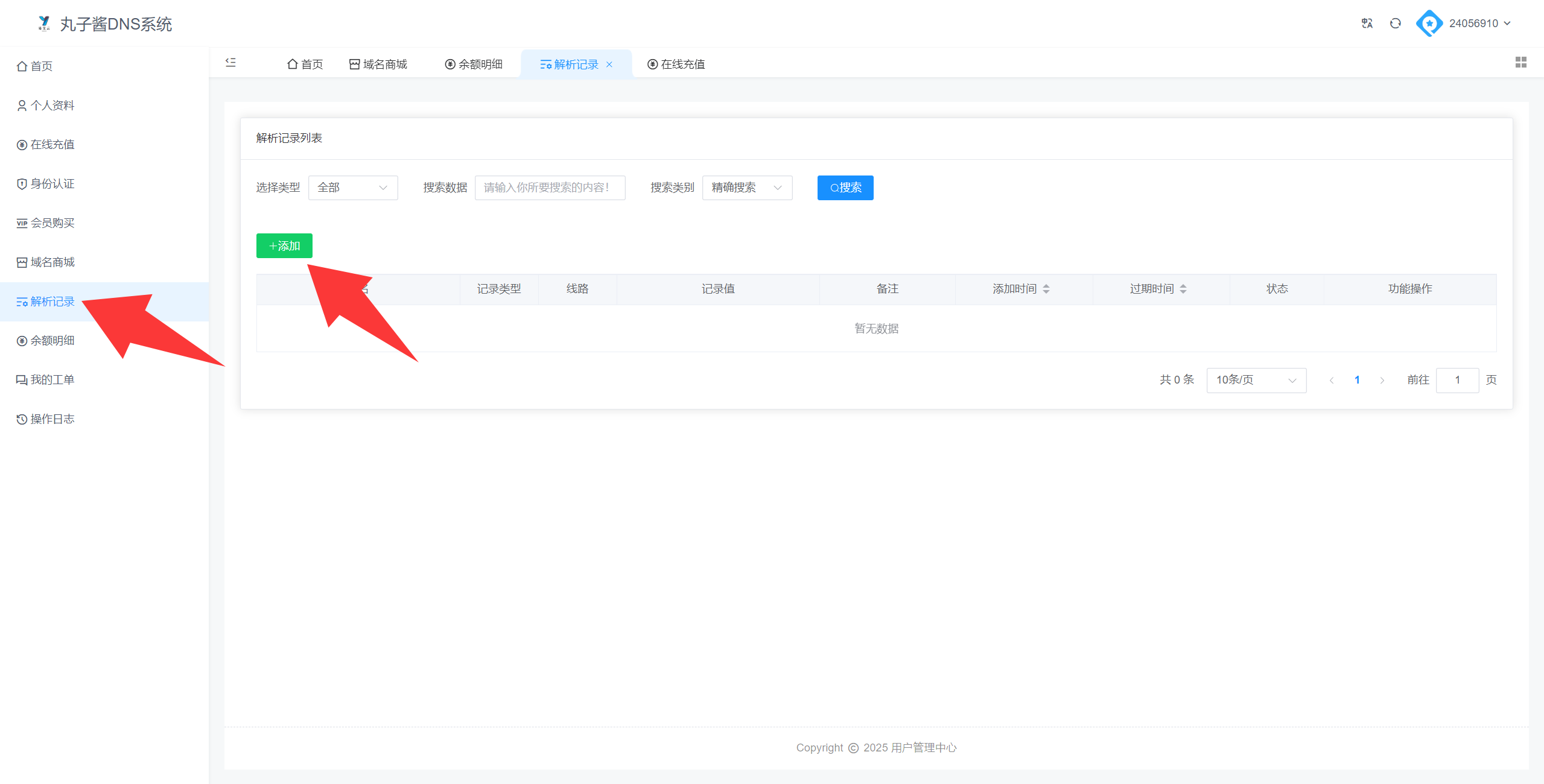Expand the 选择类型 dropdown
The height and width of the screenshot is (784, 1544).
352,188
